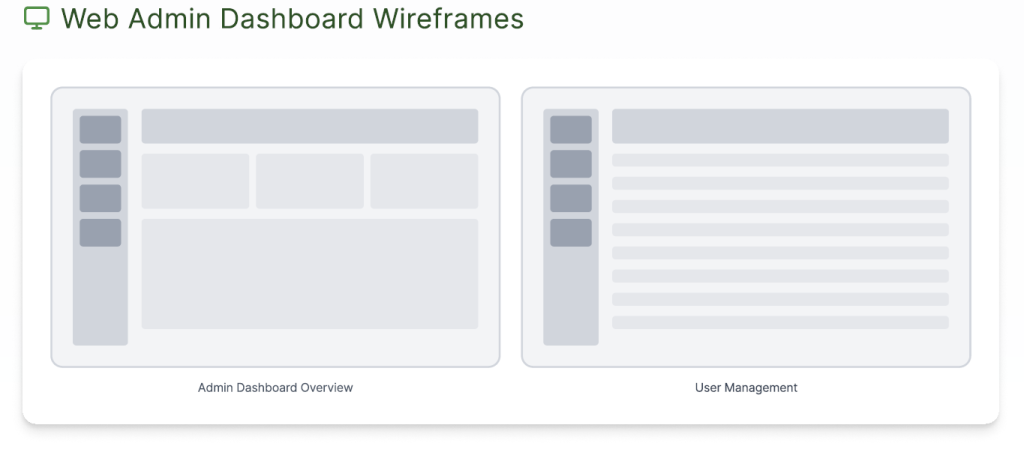Click the monitor icon beside the heading
Image resolution: width=1024 pixels, height=455 pixels.
[x=36, y=18]
